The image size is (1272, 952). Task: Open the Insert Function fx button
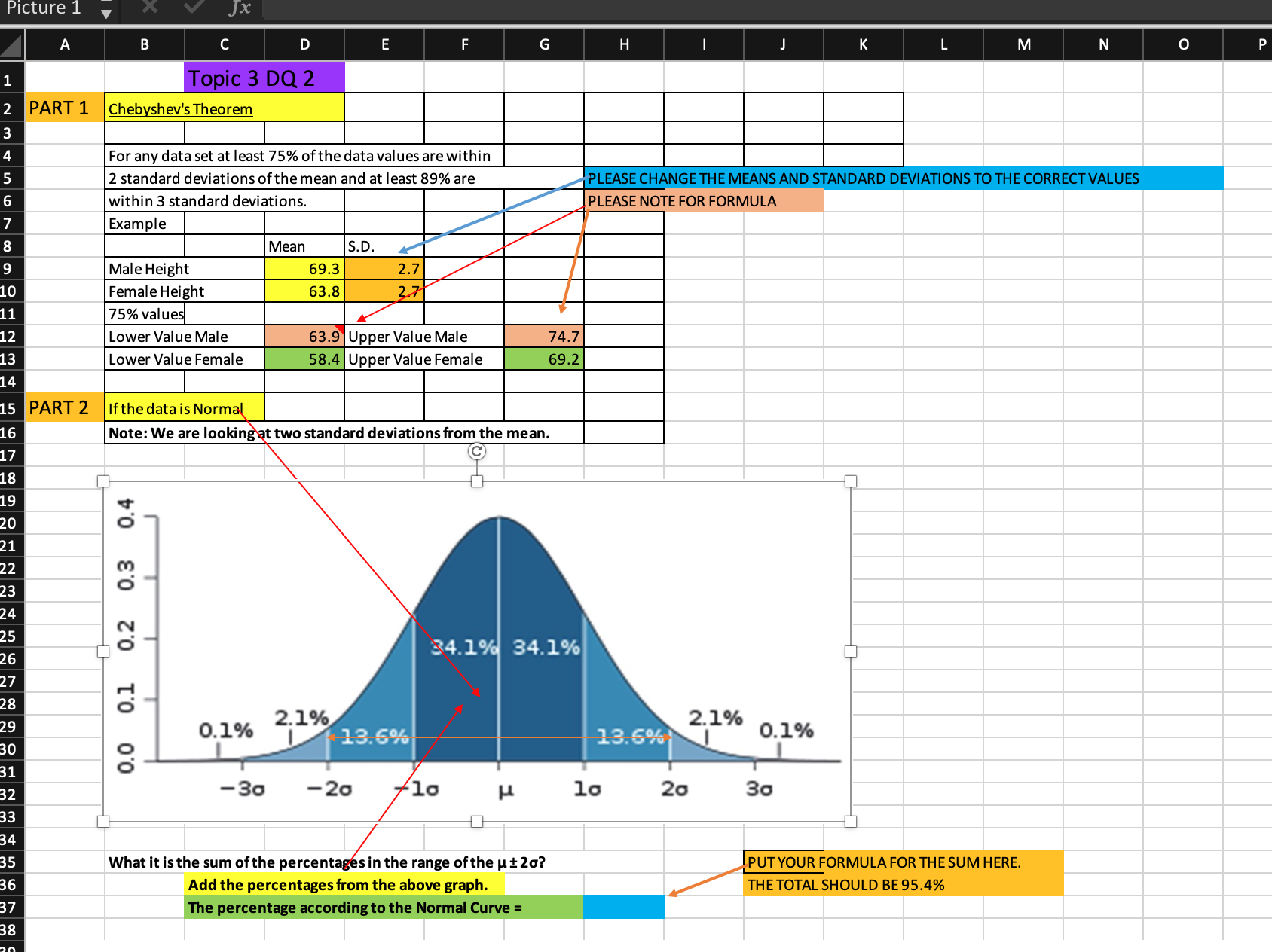240,8
